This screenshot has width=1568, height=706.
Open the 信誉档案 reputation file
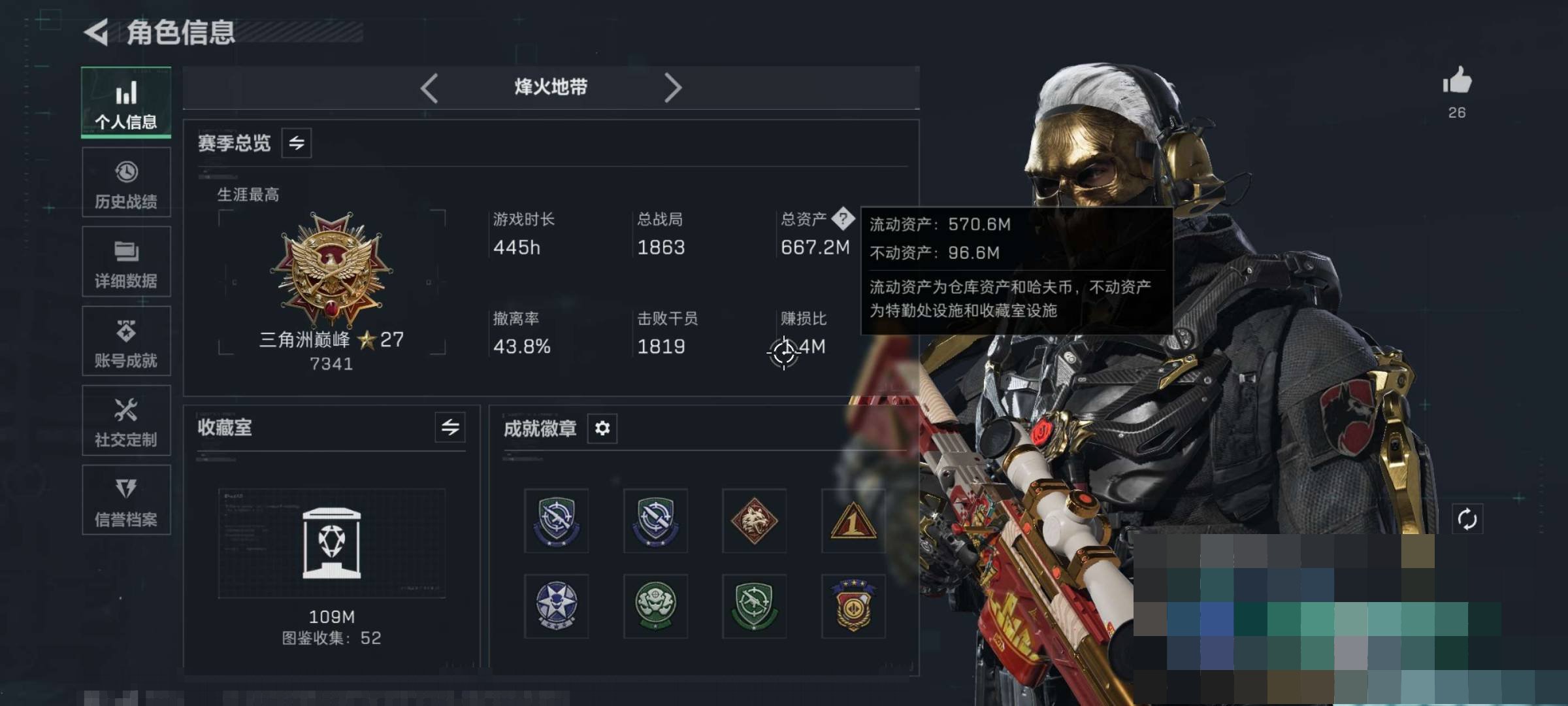pos(126,500)
